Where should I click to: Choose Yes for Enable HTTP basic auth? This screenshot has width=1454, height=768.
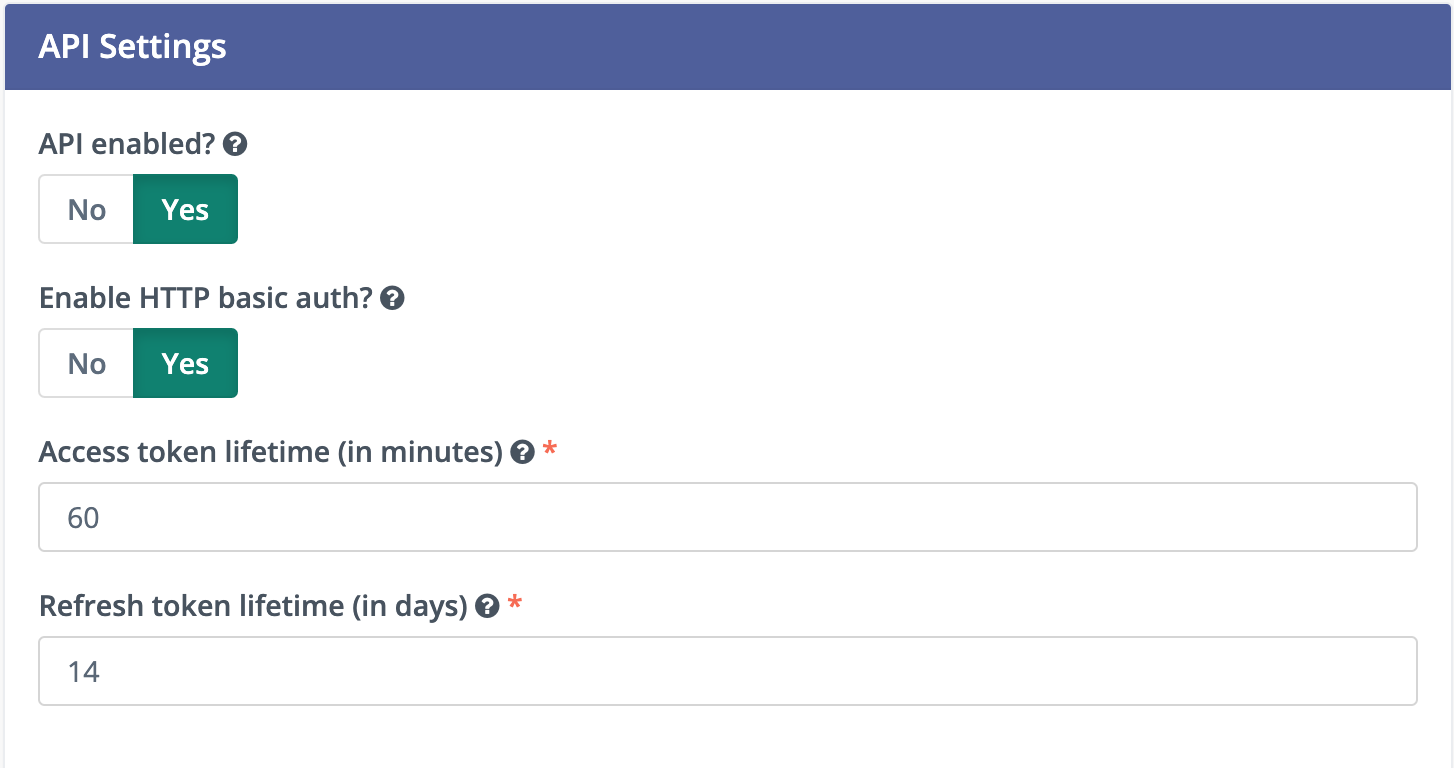(185, 364)
